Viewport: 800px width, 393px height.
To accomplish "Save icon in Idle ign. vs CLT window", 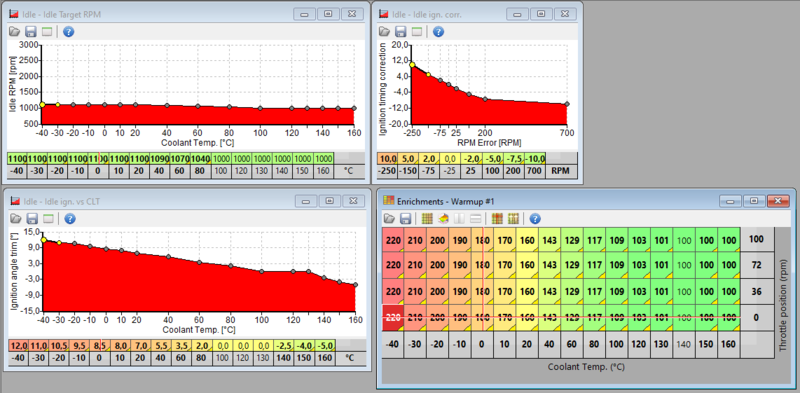I will [x=32, y=219].
